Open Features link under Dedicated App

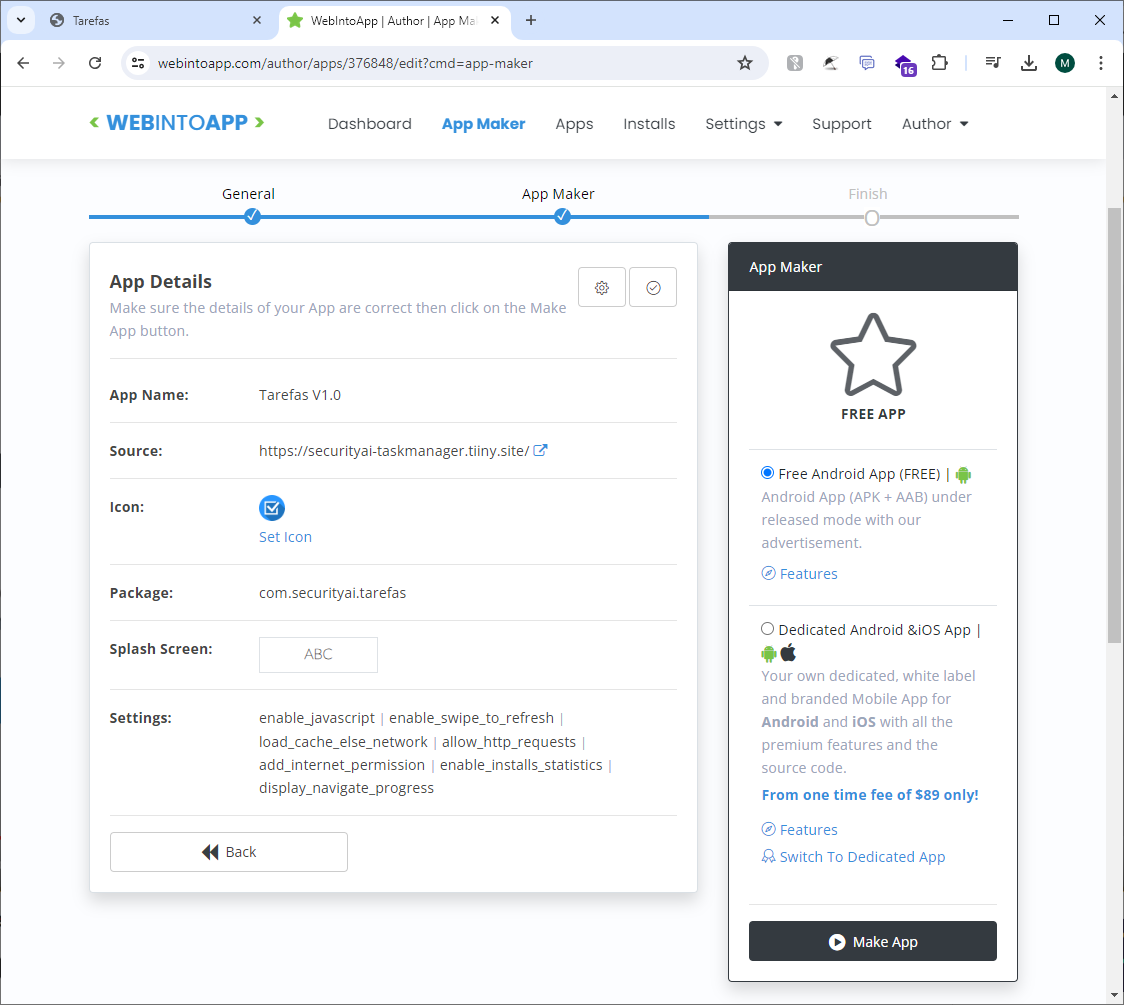799,829
